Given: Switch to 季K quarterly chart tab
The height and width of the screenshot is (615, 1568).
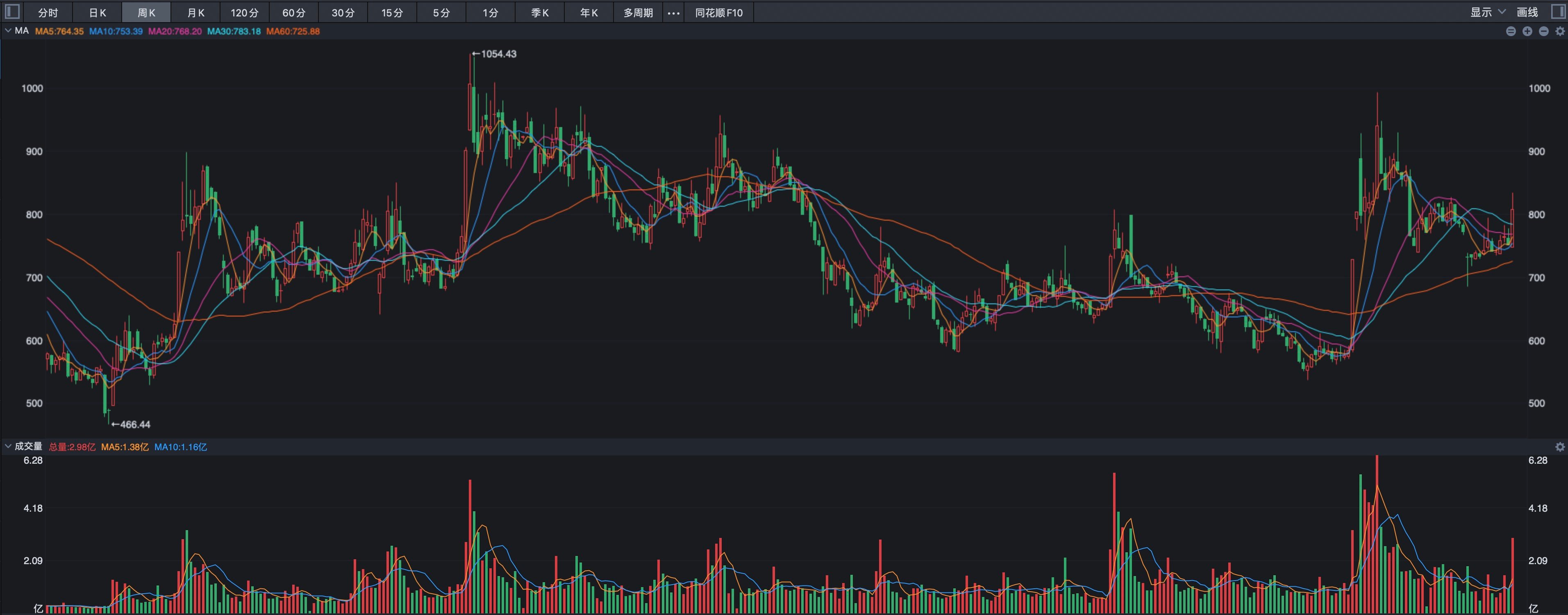Looking at the screenshot, I should coord(540,13).
